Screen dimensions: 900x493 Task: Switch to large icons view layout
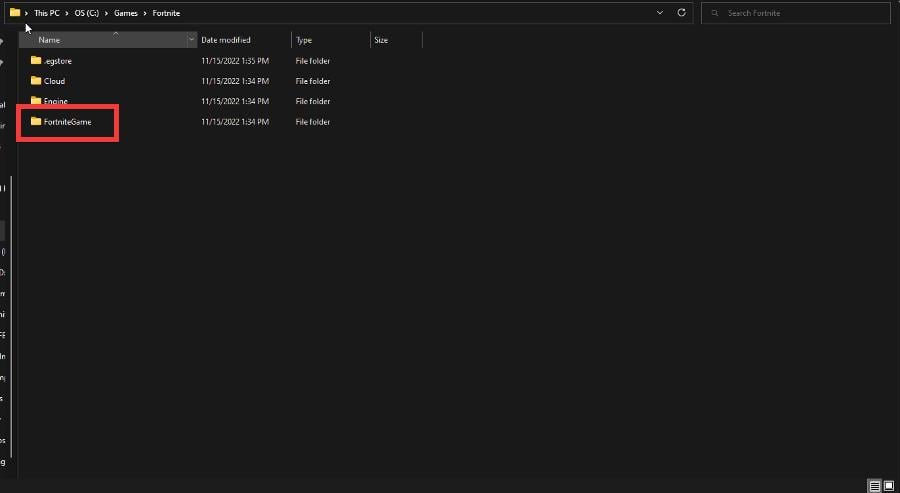coord(889,487)
